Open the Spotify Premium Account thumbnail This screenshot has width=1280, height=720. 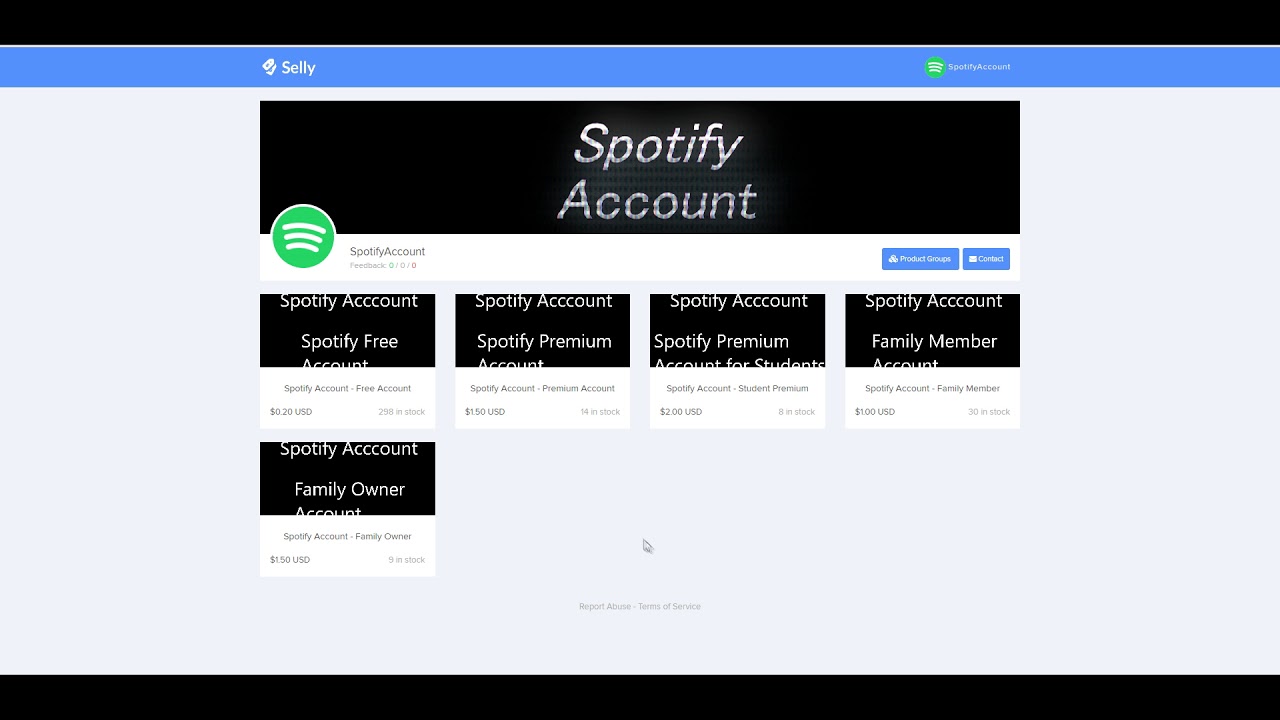pyautogui.click(x=542, y=331)
